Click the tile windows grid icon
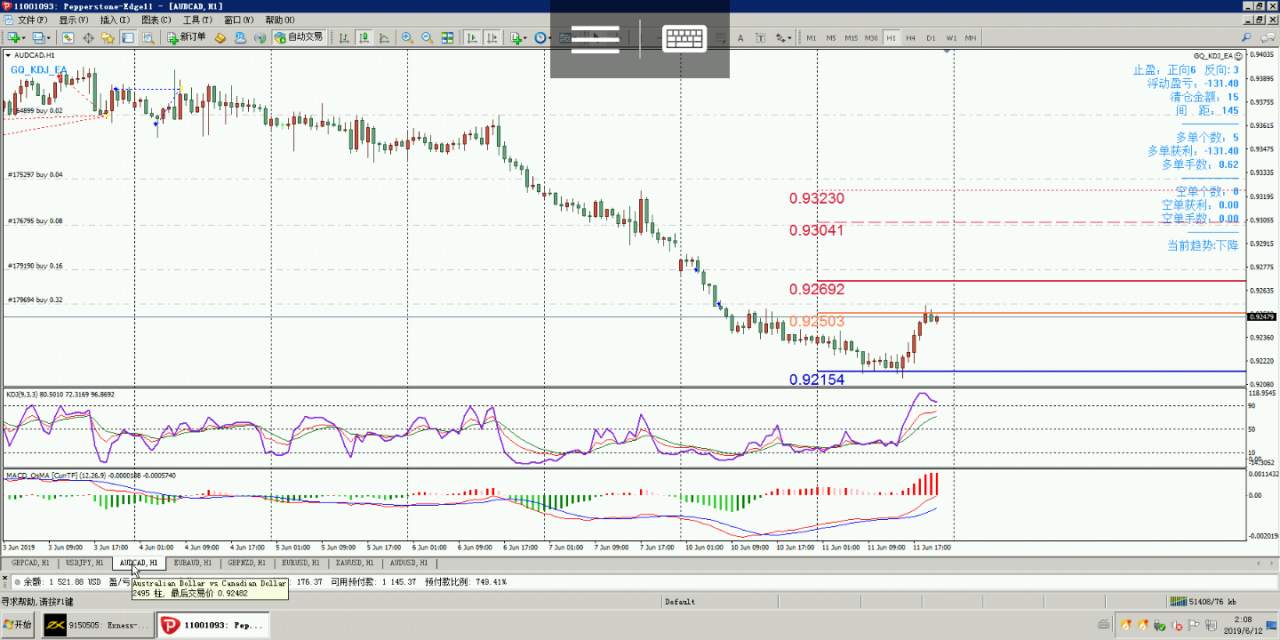1280x640 pixels. pos(447,38)
